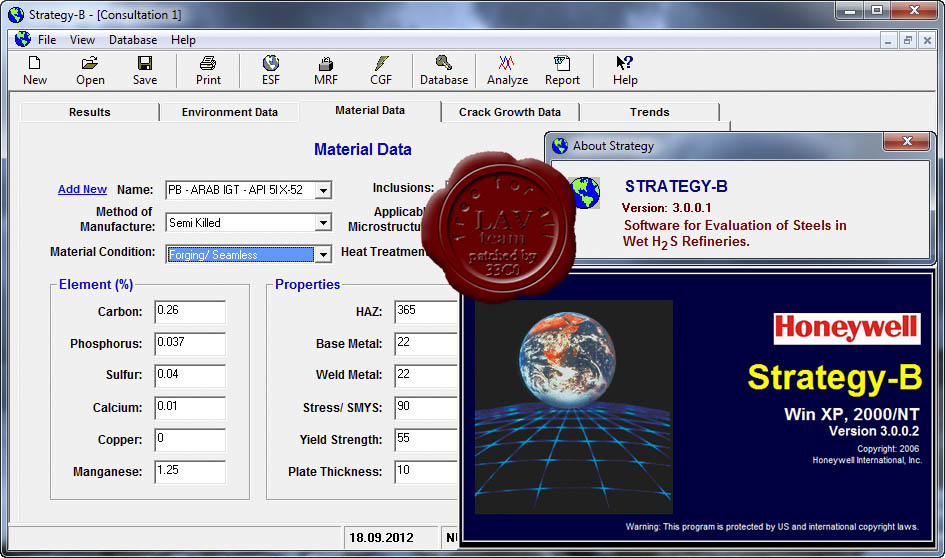The height and width of the screenshot is (558, 945).
Task: Open the CGF toolbar tool
Action: 381,70
